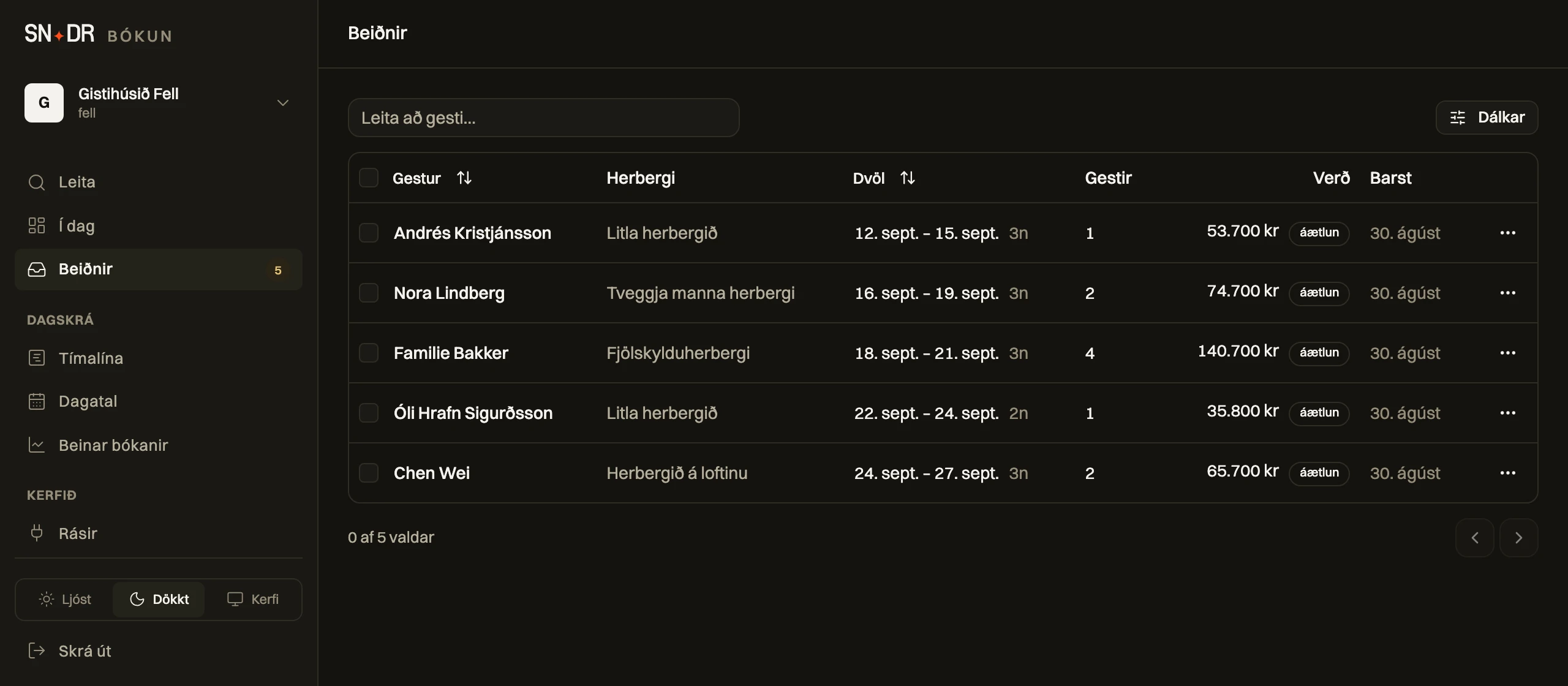Open the Í dag dashboard icon

tap(37, 226)
